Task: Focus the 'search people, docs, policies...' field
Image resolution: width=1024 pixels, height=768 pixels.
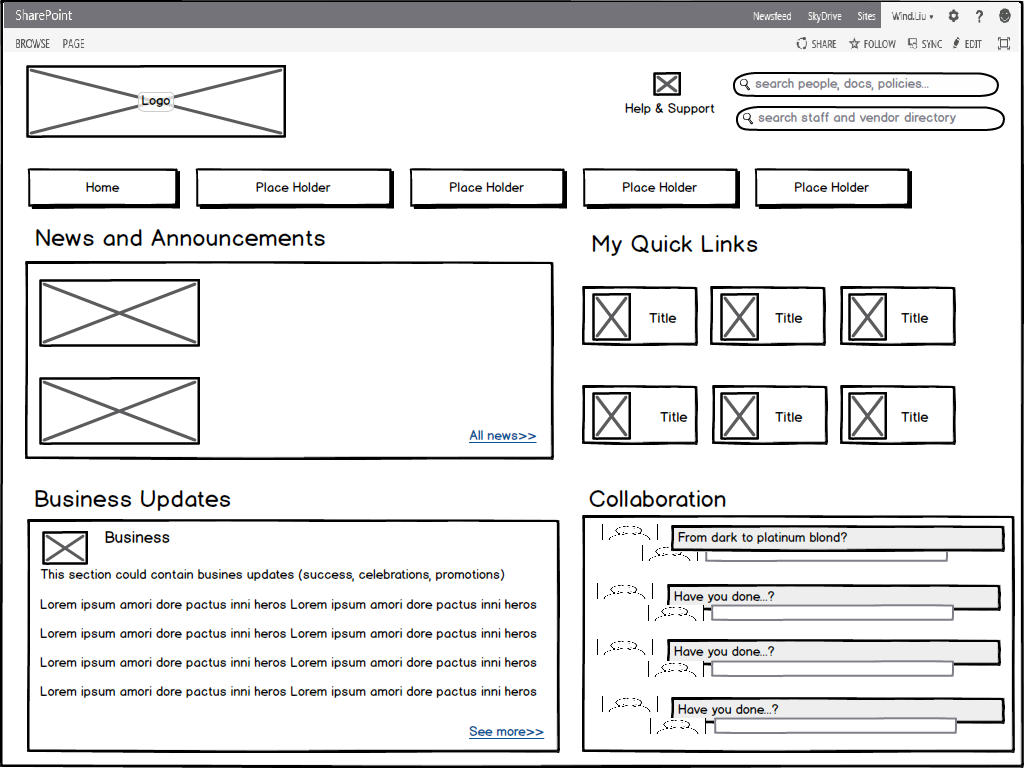Action: [866, 84]
